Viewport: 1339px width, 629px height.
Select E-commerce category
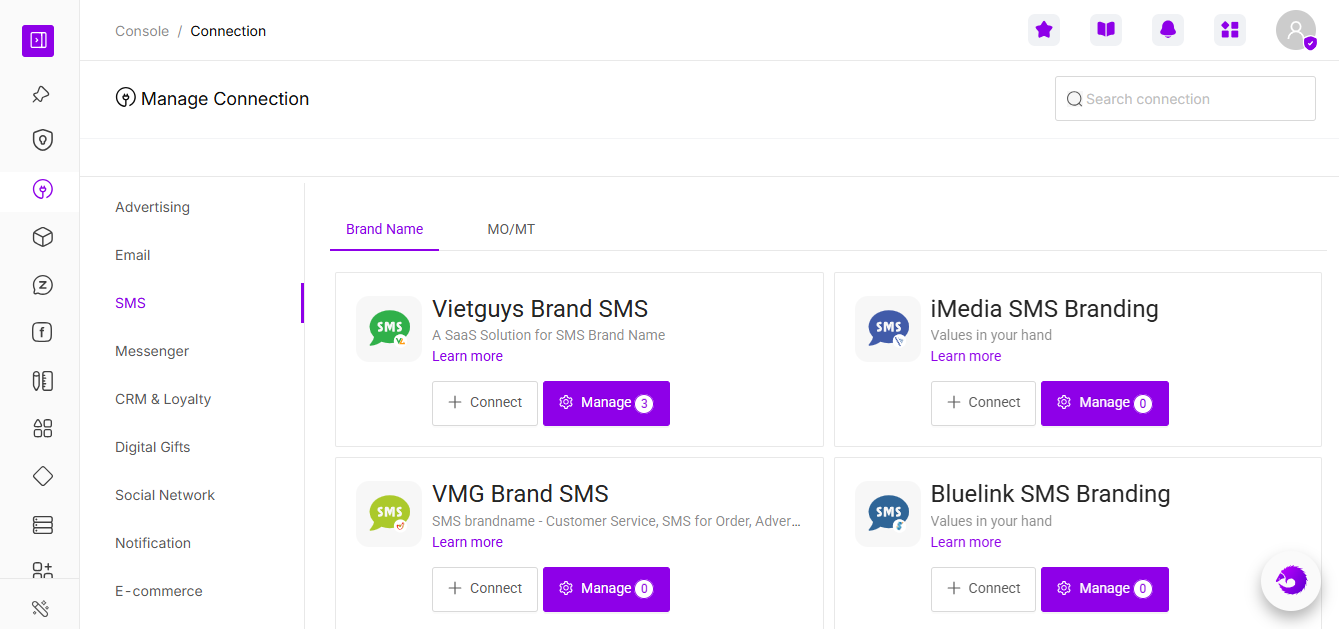tap(159, 591)
